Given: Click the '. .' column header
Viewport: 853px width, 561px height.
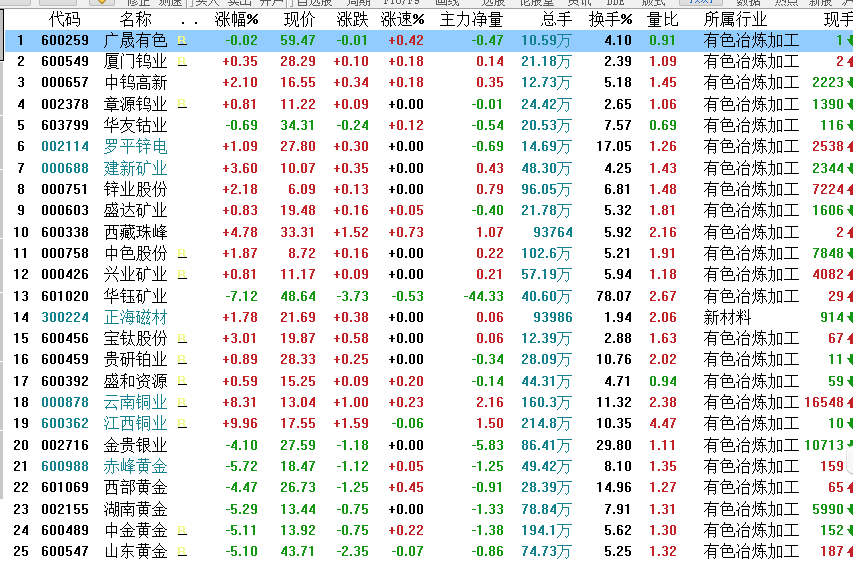Looking at the screenshot, I should pyautogui.click(x=189, y=23).
